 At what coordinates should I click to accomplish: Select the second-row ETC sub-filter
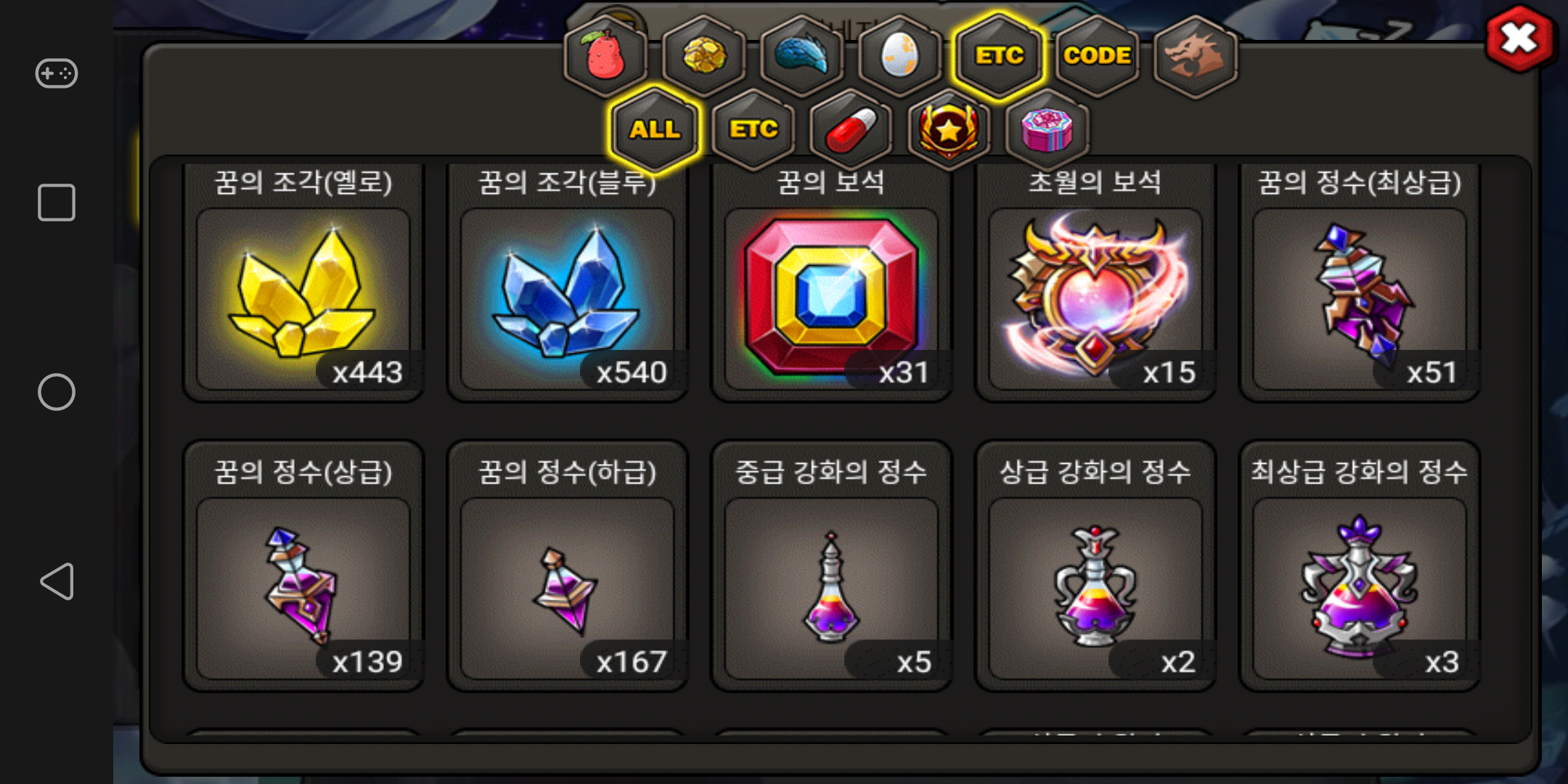coord(754,130)
